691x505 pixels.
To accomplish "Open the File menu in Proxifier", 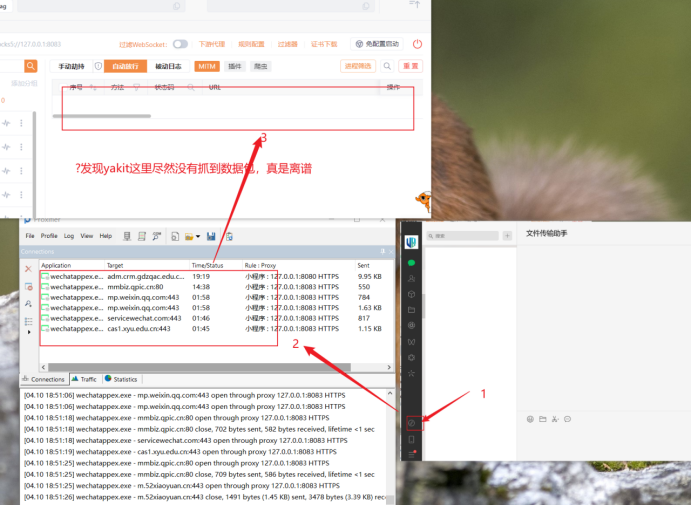I will point(30,236).
